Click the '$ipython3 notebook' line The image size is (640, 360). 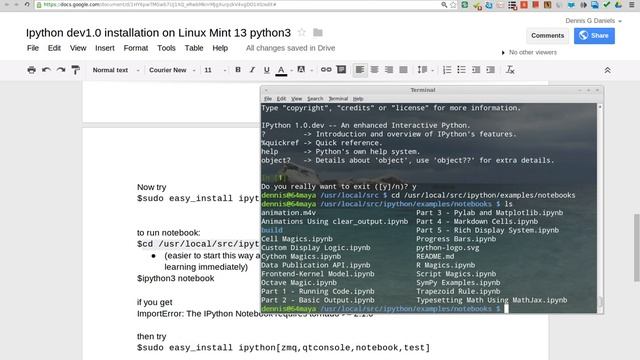(x=176, y=278)
